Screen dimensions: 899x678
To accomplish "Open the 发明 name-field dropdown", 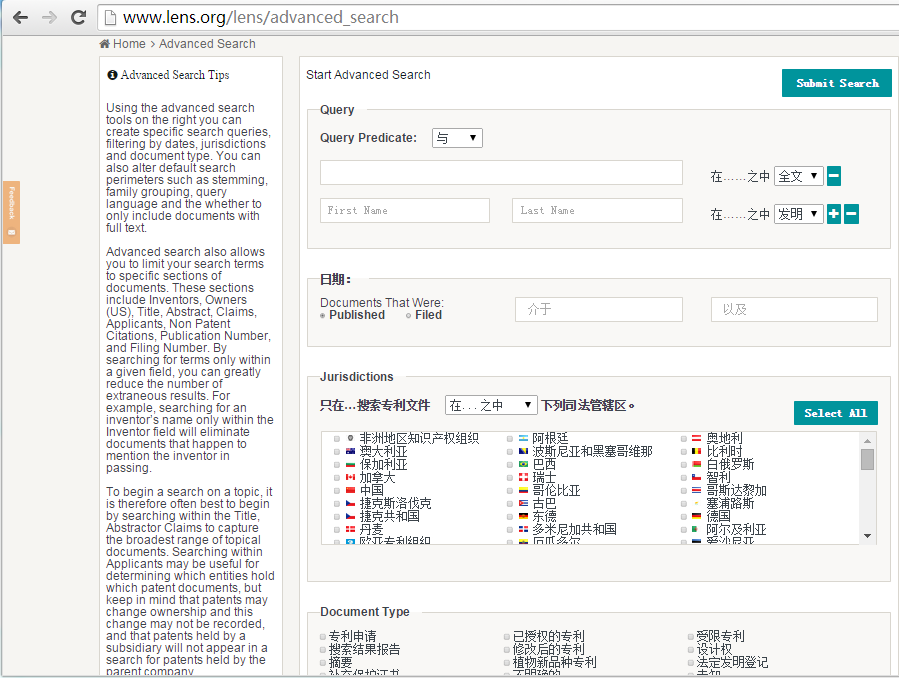I will 799,214.
